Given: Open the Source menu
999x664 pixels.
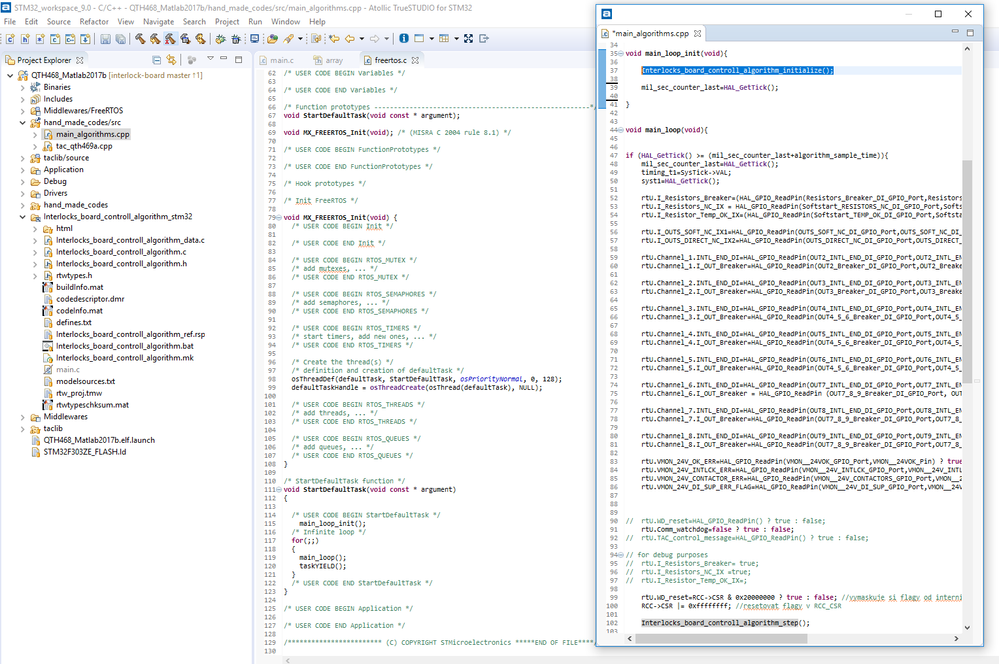Looking at the screenshot, I should 59,22.
